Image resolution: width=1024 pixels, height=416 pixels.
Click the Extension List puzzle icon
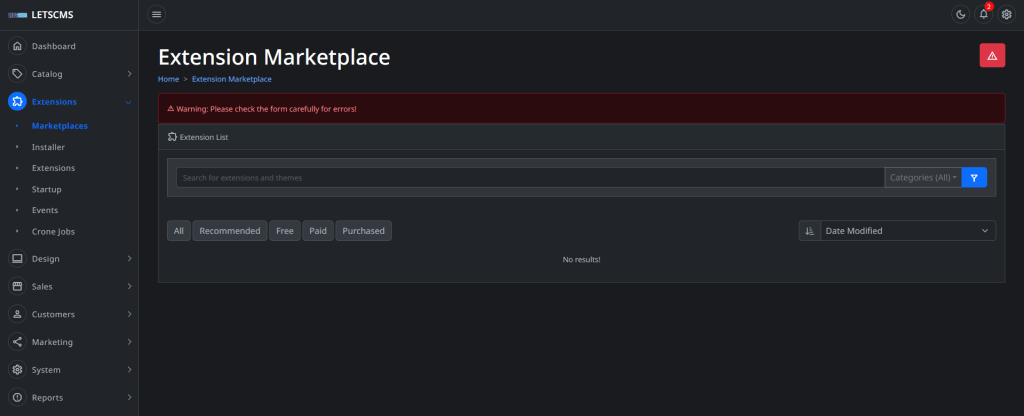(172, 137)
